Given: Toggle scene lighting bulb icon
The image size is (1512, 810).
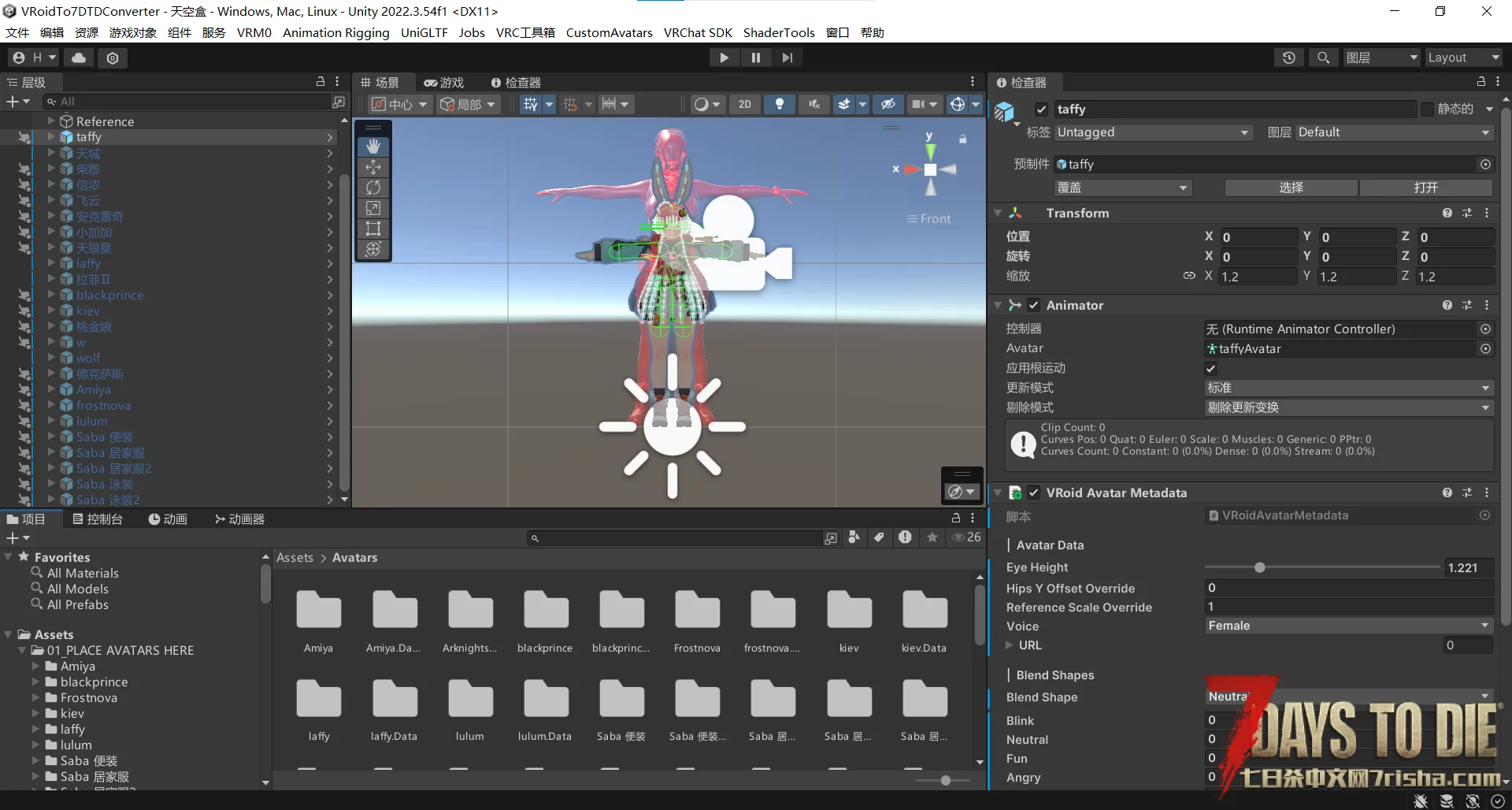Looking at the screenshot, I should [779, 104].
